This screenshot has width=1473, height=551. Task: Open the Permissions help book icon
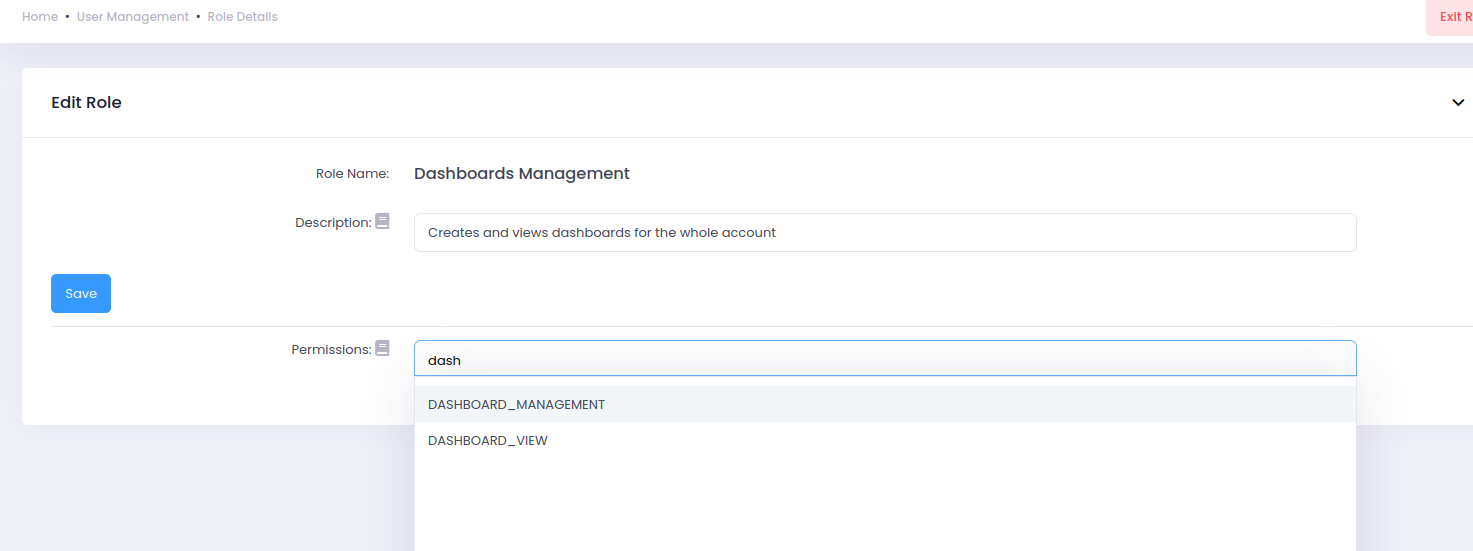click(382, 348)
